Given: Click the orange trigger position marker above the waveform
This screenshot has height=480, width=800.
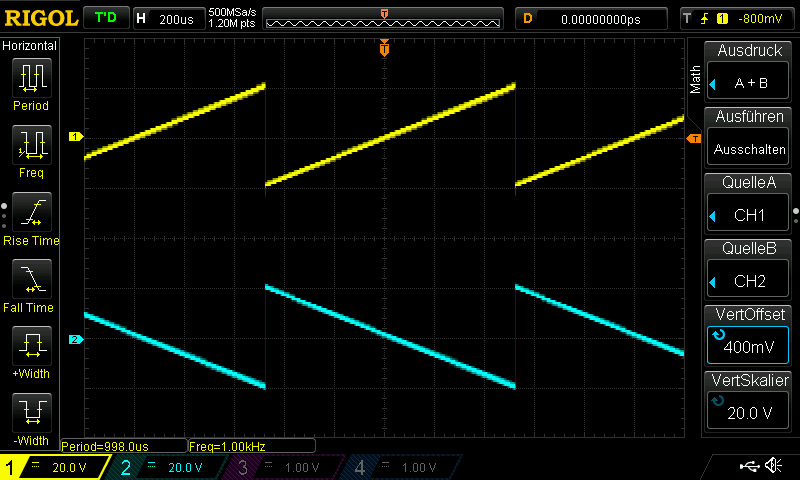Looking at the screenshot, I should click(x=384, y=48).
